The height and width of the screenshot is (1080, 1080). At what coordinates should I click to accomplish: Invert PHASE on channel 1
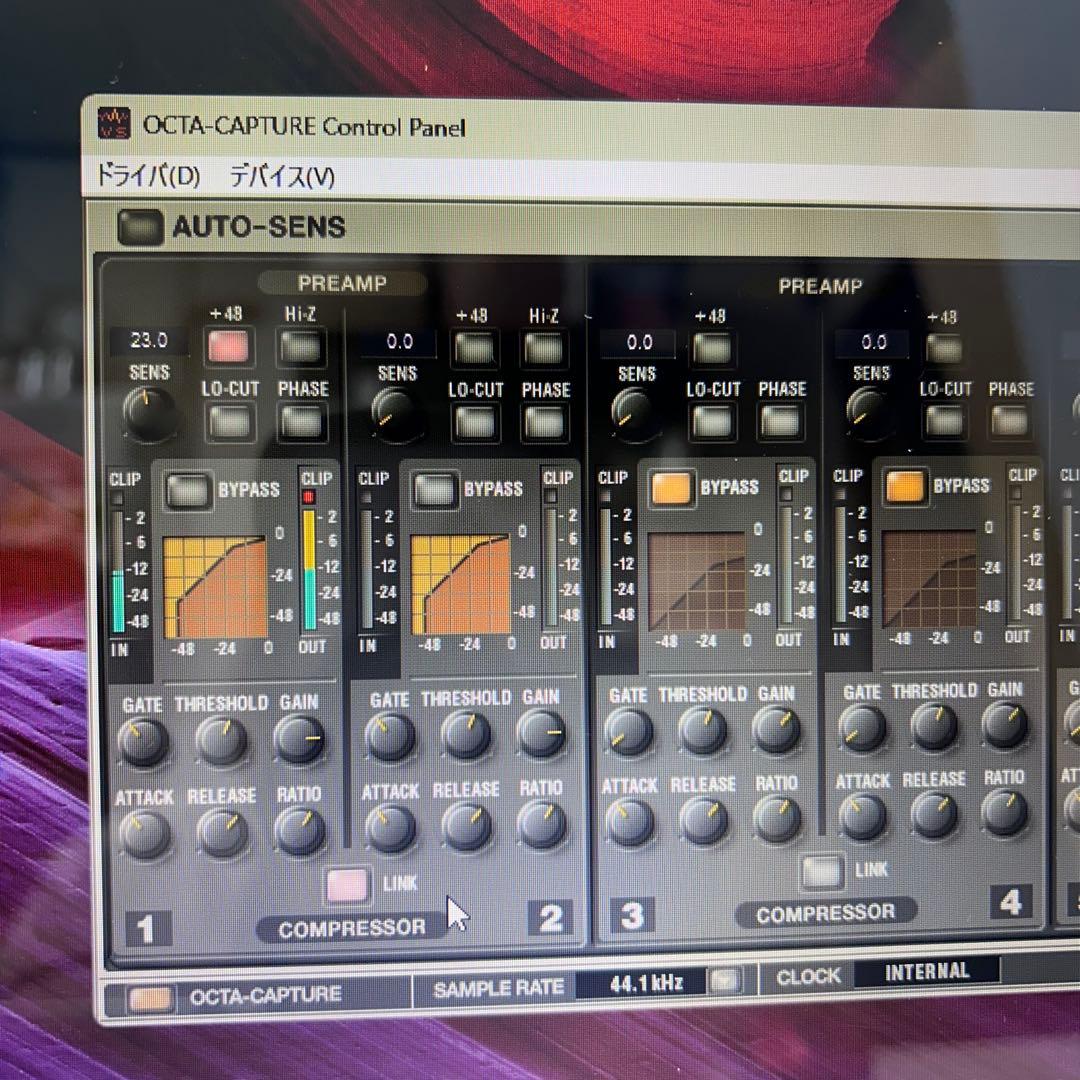302,423
